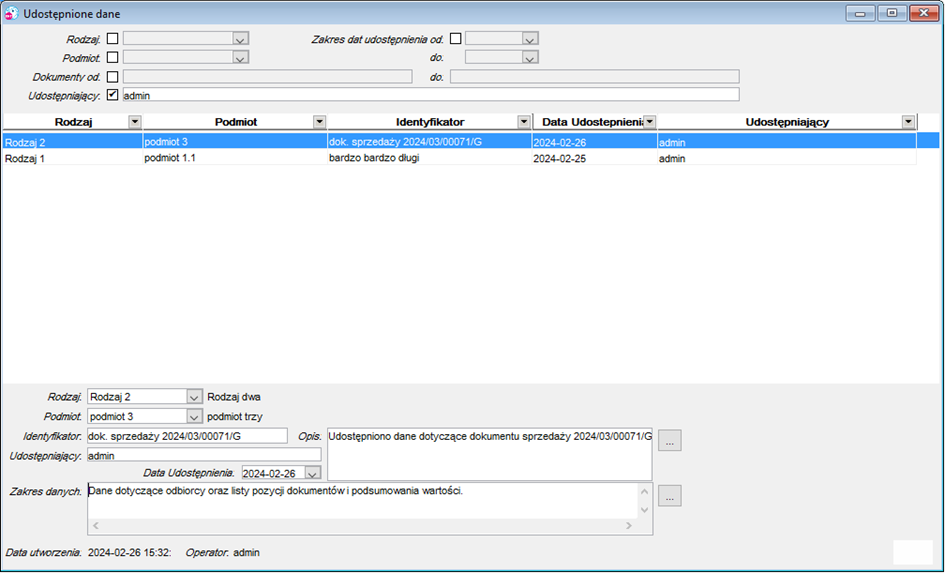Enable the Rodzaj filter checkbox
Viewport: 945px width, 573px height.
(112, 39)
